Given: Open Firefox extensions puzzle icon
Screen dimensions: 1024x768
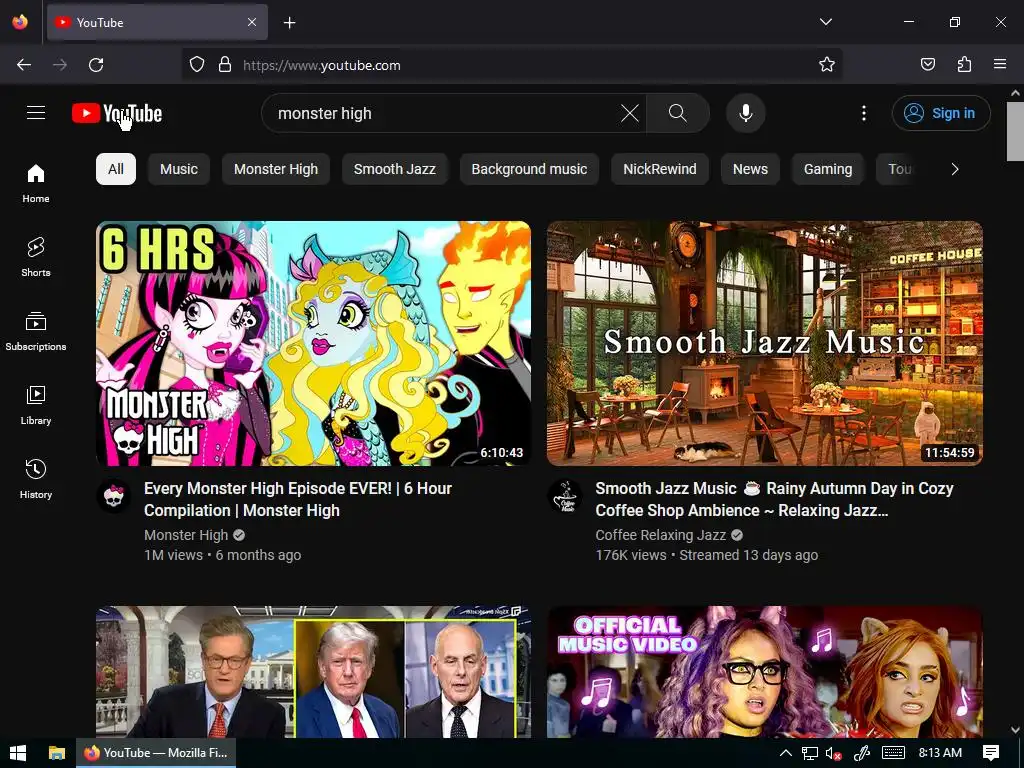Looking at the screenshot, I should pos(964,65).
